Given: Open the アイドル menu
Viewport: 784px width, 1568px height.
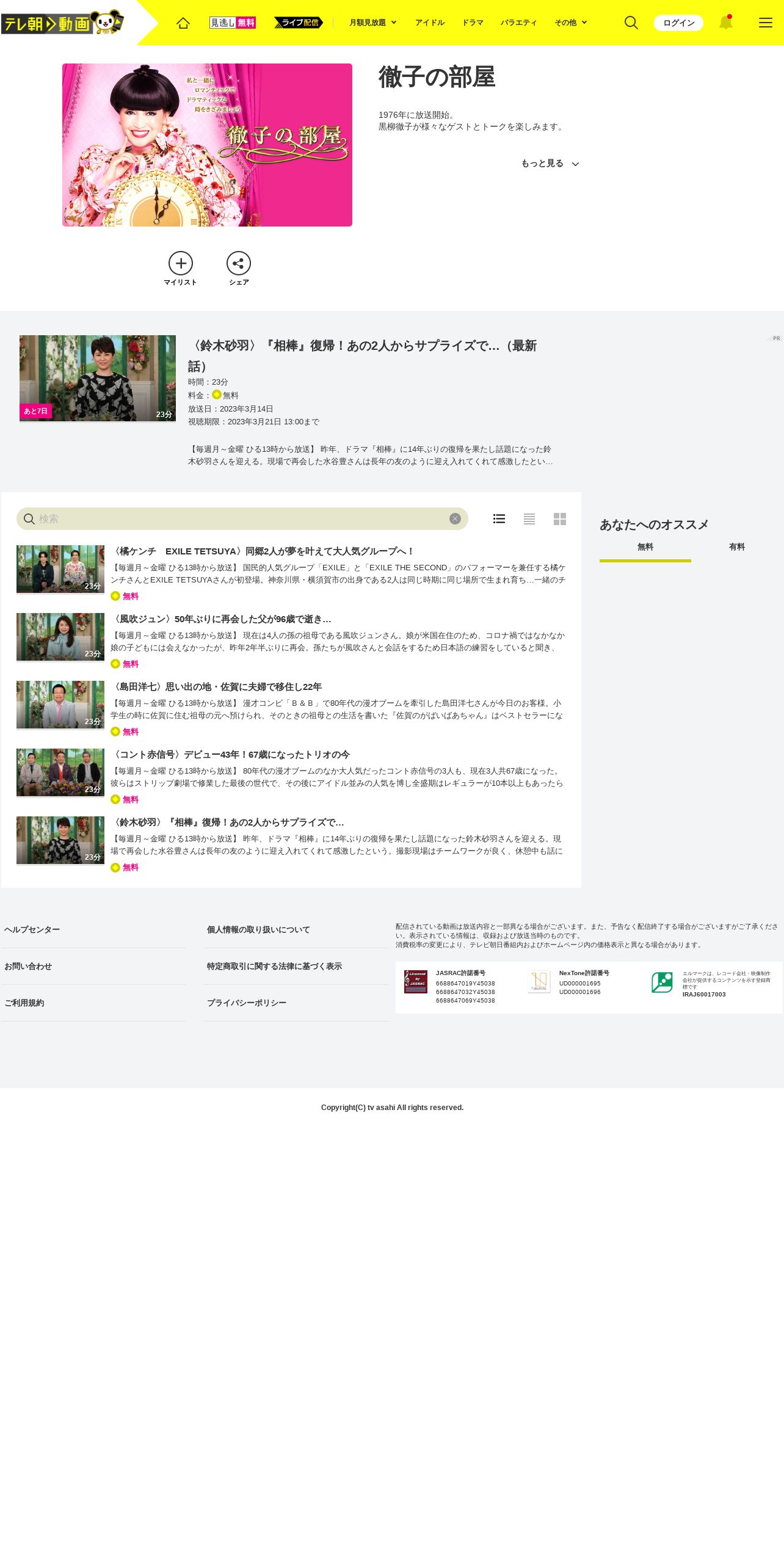Looking at the screenshot, I should coord(430,23).
